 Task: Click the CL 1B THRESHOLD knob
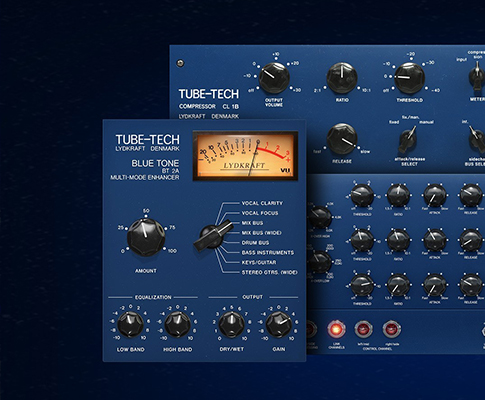pyautogui.click(x=410, y=78)
